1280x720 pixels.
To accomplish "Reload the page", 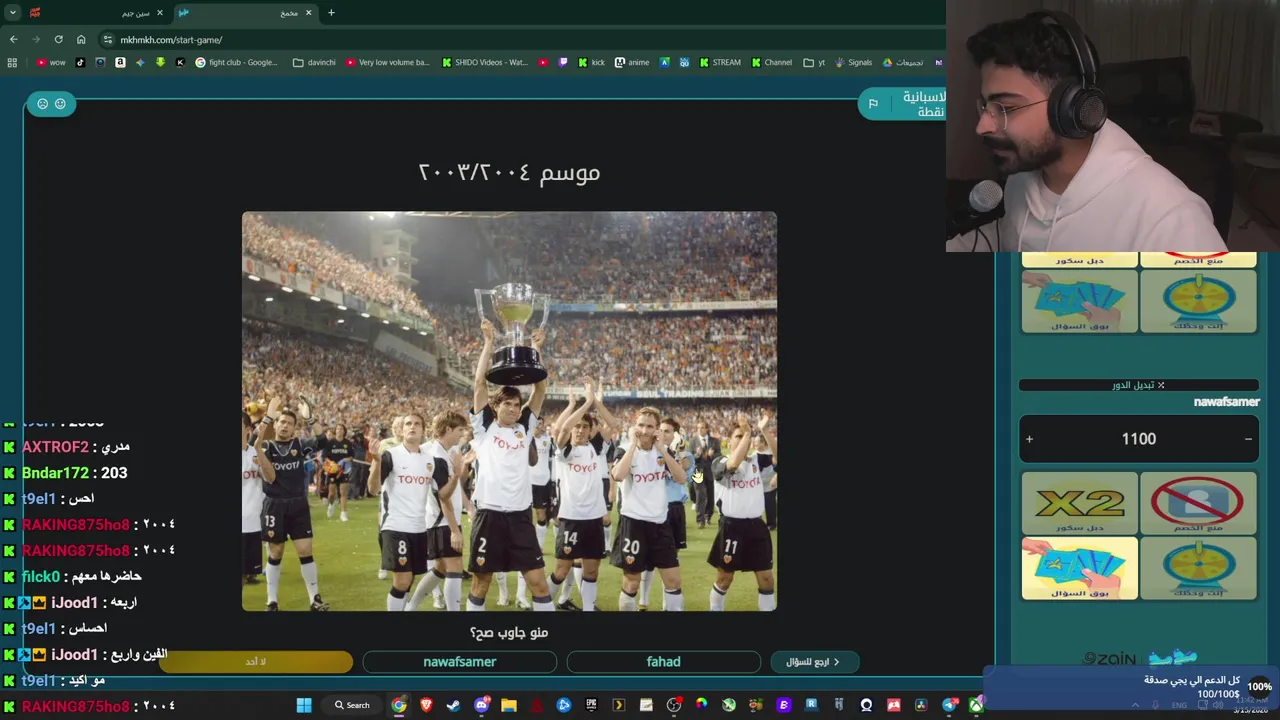I will click(58, 39).
